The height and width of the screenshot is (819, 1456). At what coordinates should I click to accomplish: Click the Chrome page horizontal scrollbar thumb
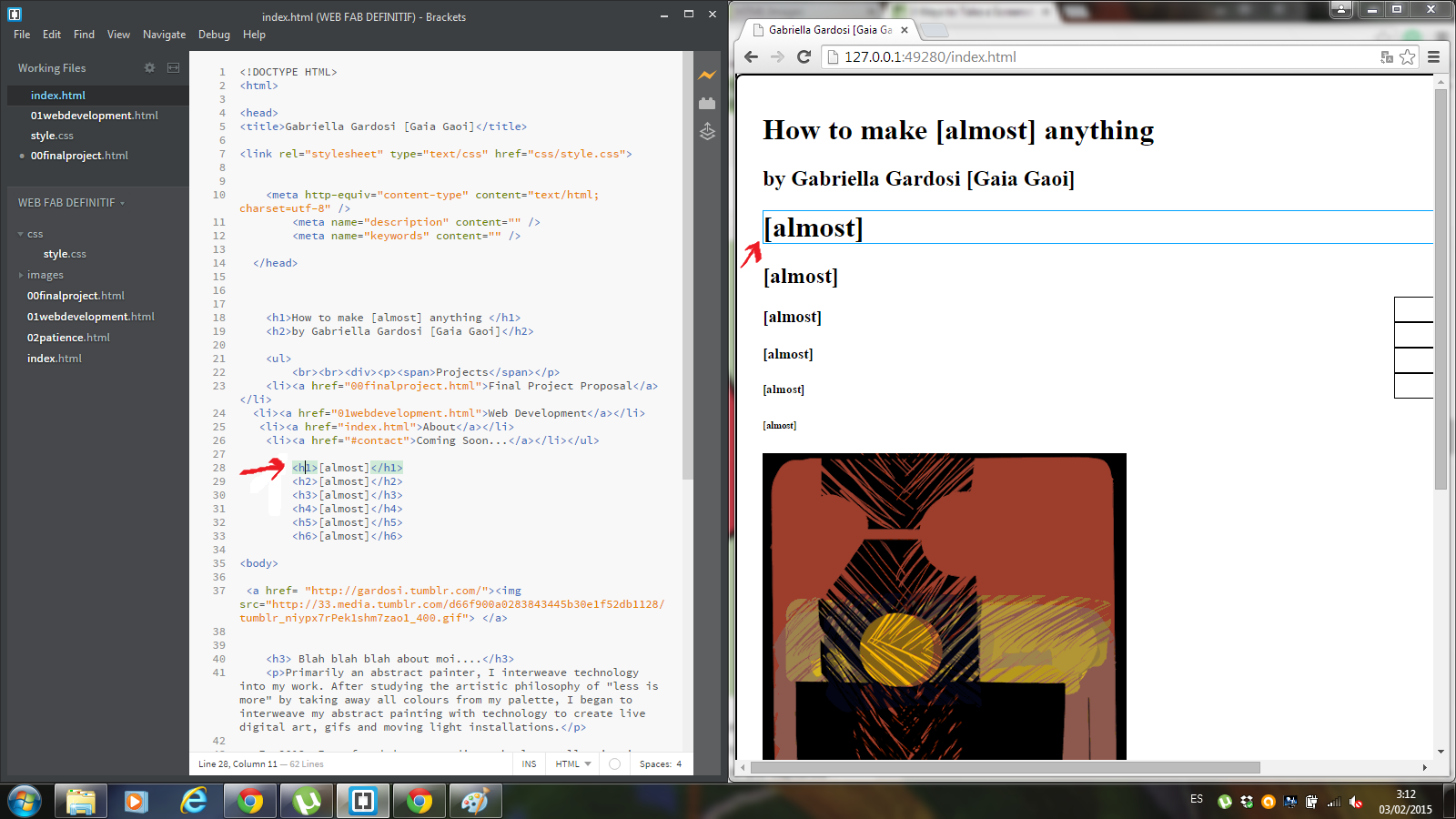click(x=1006, y=767)
